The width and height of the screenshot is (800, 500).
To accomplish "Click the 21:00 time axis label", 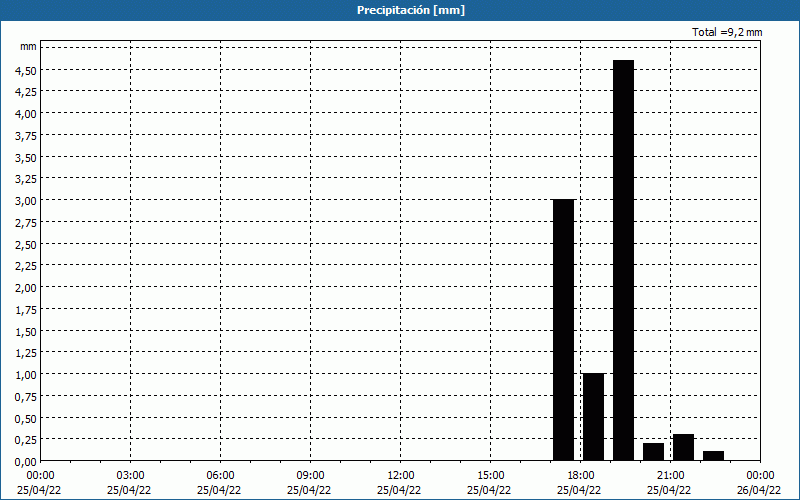I will click(x=670, y=476).
